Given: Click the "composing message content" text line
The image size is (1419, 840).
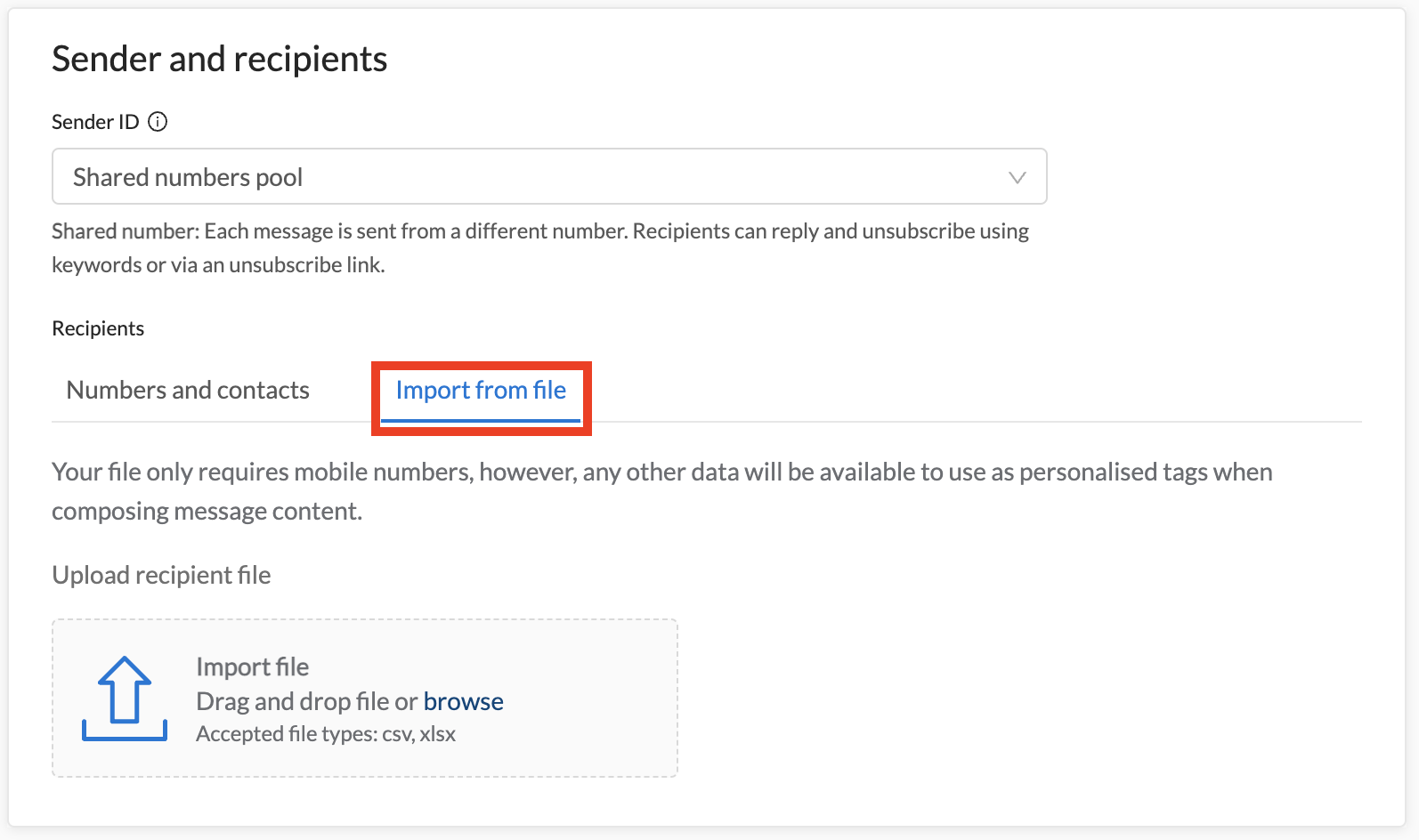Looking at the screenshot, I should (207, 512).
